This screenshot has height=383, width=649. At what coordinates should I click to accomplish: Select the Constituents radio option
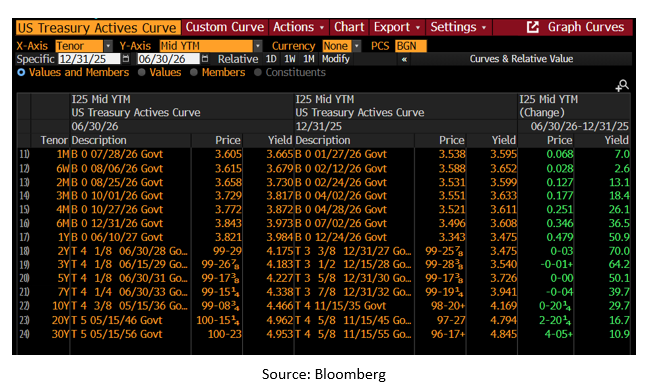(290, 72)
